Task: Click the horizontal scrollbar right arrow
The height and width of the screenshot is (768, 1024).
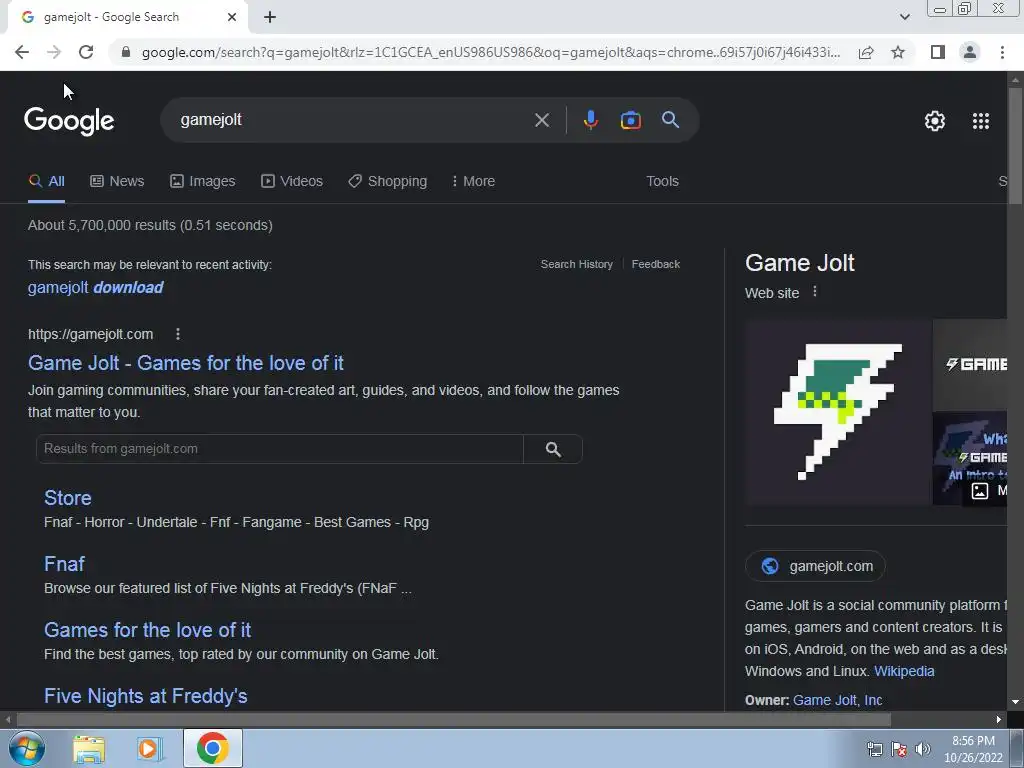Action: coord(999,720)
